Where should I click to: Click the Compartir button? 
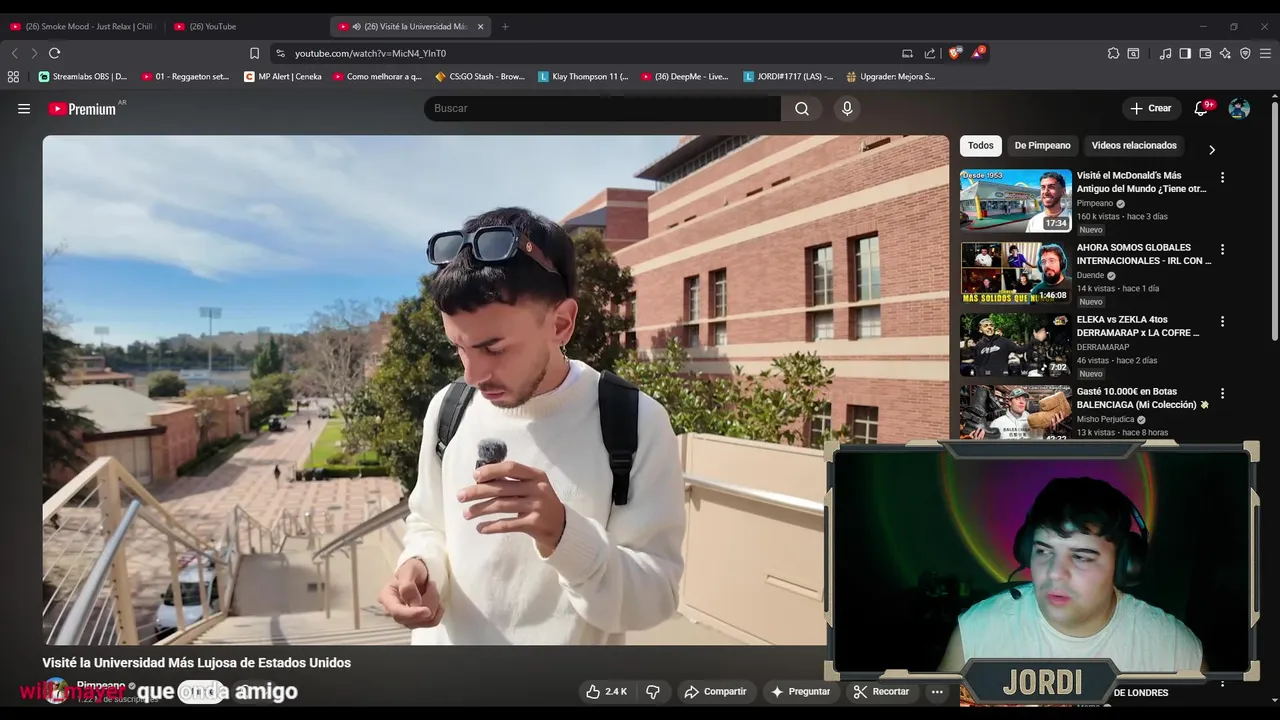point(715,691)
